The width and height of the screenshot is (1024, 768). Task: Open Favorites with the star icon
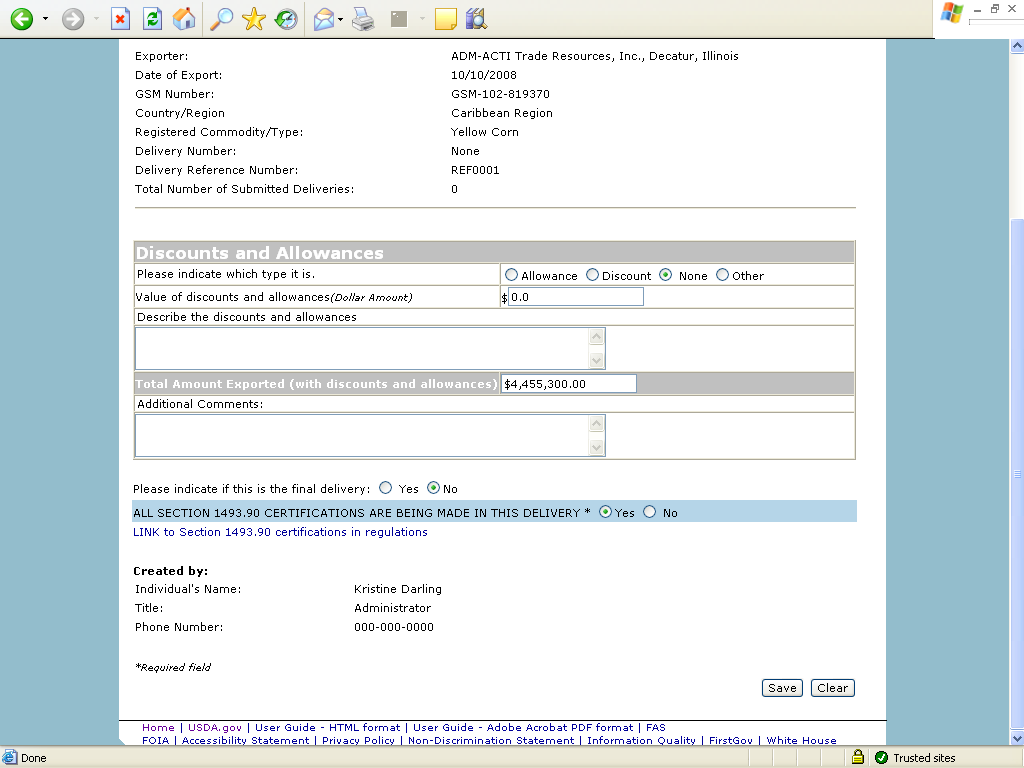(253, 19)
